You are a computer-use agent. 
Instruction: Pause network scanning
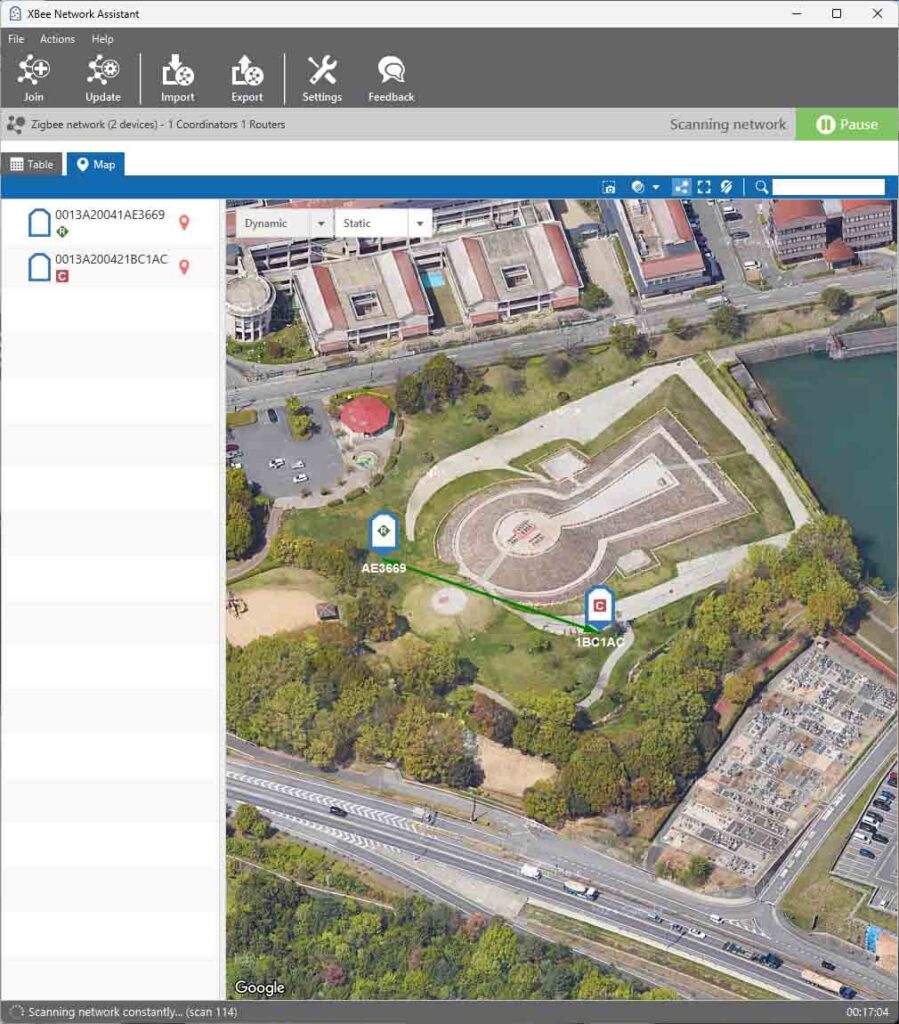847,124
